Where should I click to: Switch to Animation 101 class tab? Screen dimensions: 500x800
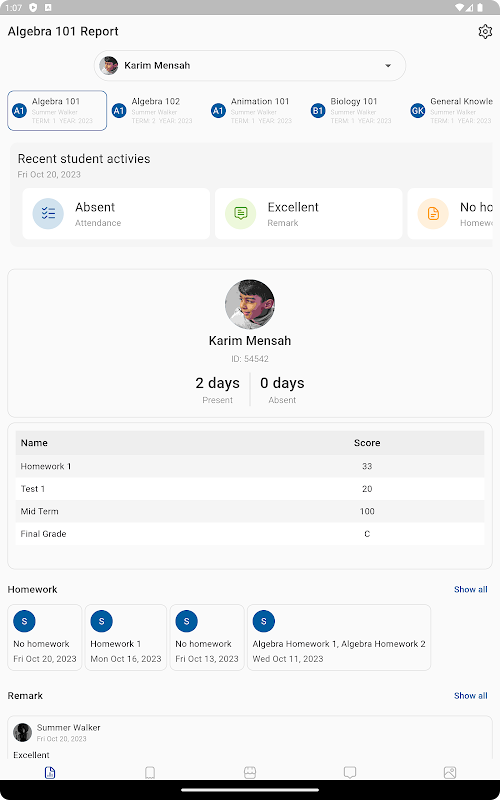(x=256, y=111)
